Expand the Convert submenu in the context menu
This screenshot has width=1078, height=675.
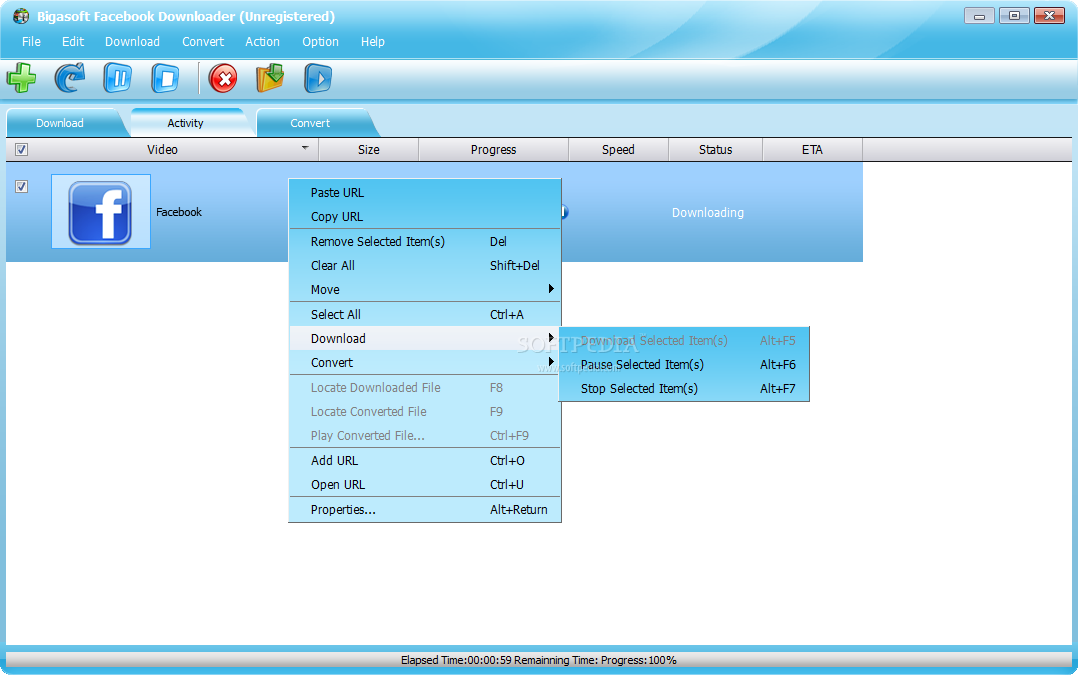pos(425,362)
